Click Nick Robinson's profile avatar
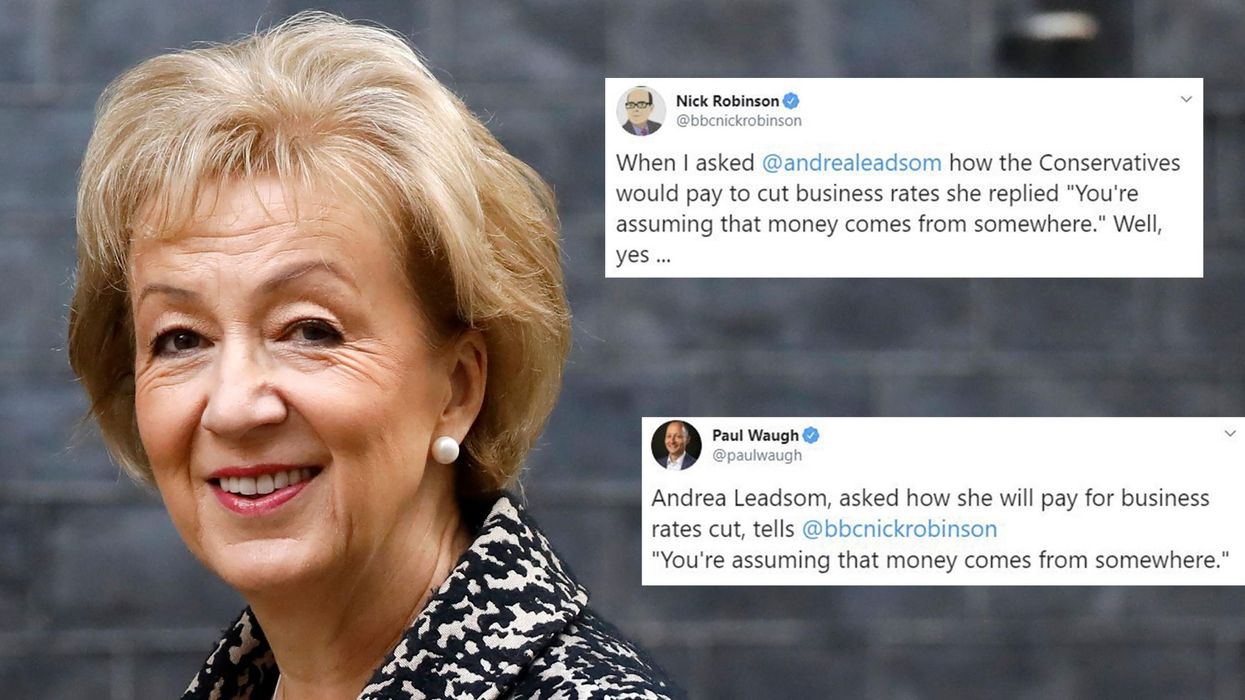Viewport: 1245px width, 700px height. [x=641, y=111]
